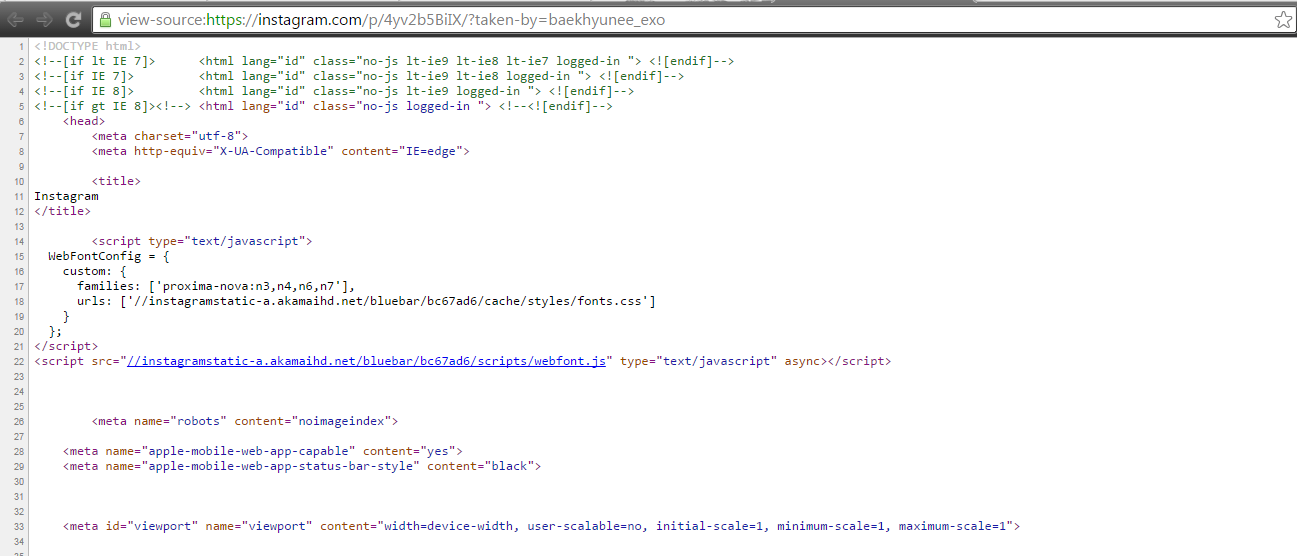This screenshot has height=556, width=1301.
Task: Click the "<!DOCTYPE html>" line
Action: tap(87, 46)
